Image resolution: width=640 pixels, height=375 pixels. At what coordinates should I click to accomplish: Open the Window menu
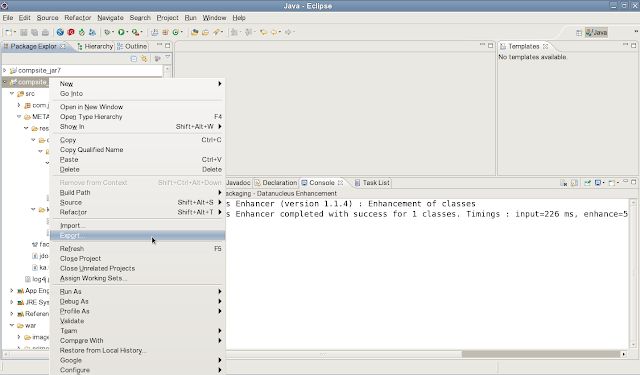point(214,18)
